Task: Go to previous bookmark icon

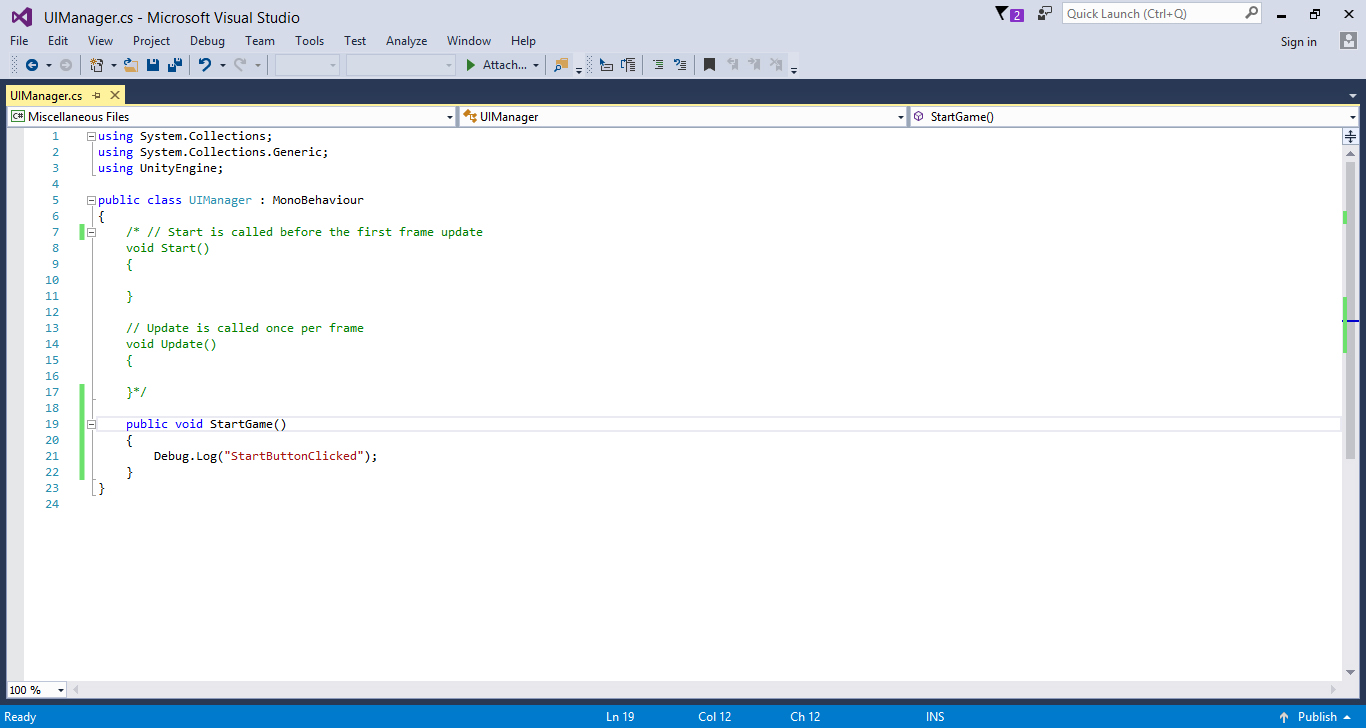Action: [732, 65]
